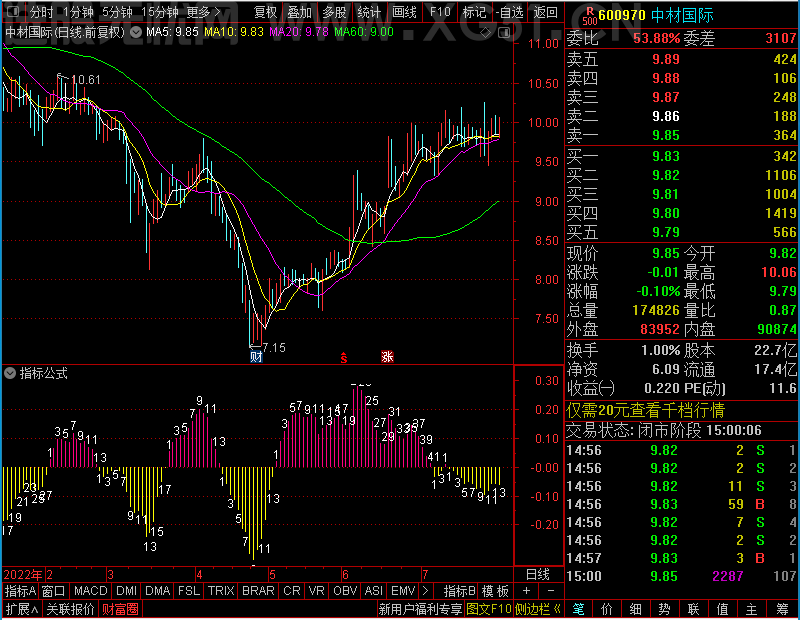The image size is (800, 620).
Task: Click the 卖一 9.85 ask row
Action: pyautogui.click(x=682, y=135)
